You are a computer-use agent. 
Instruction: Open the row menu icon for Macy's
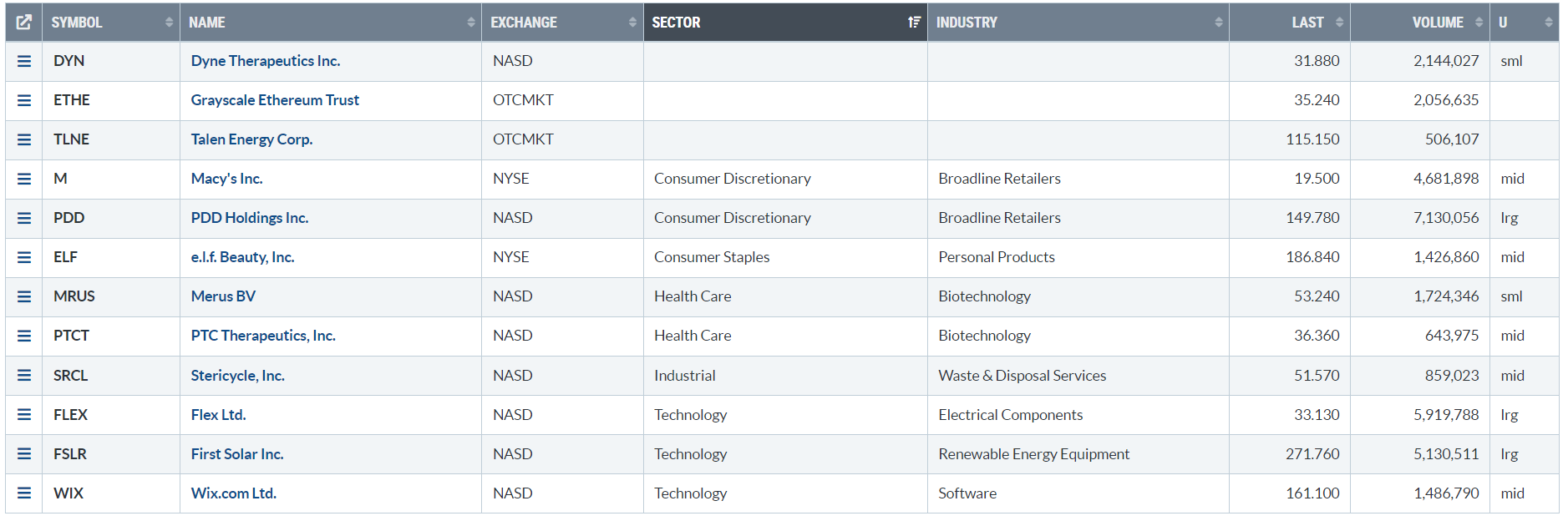coord(24,179)
